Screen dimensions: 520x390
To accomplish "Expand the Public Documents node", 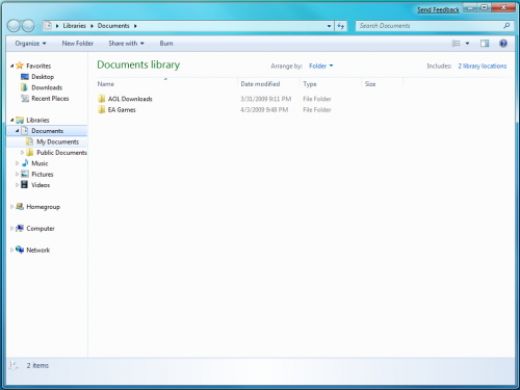I will (x=22, y=152).
